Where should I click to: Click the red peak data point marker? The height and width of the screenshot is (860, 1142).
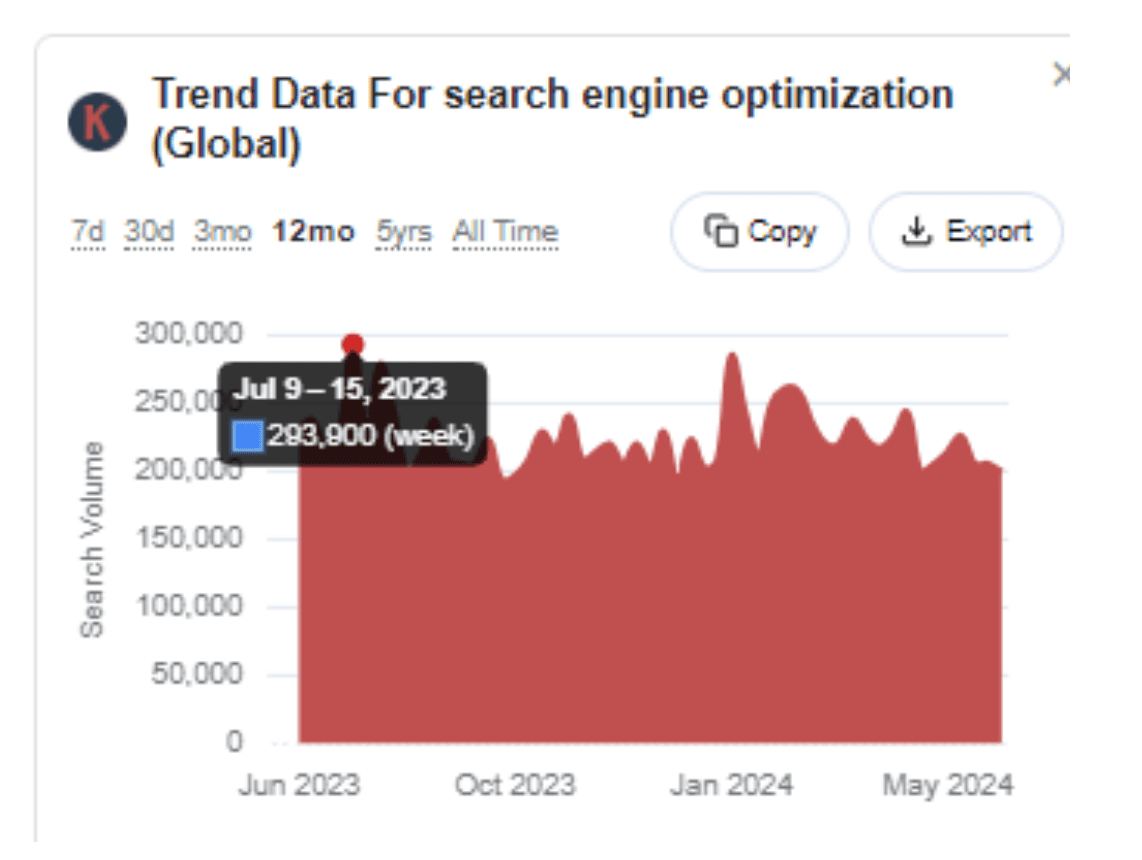click(x=352, y=343)
